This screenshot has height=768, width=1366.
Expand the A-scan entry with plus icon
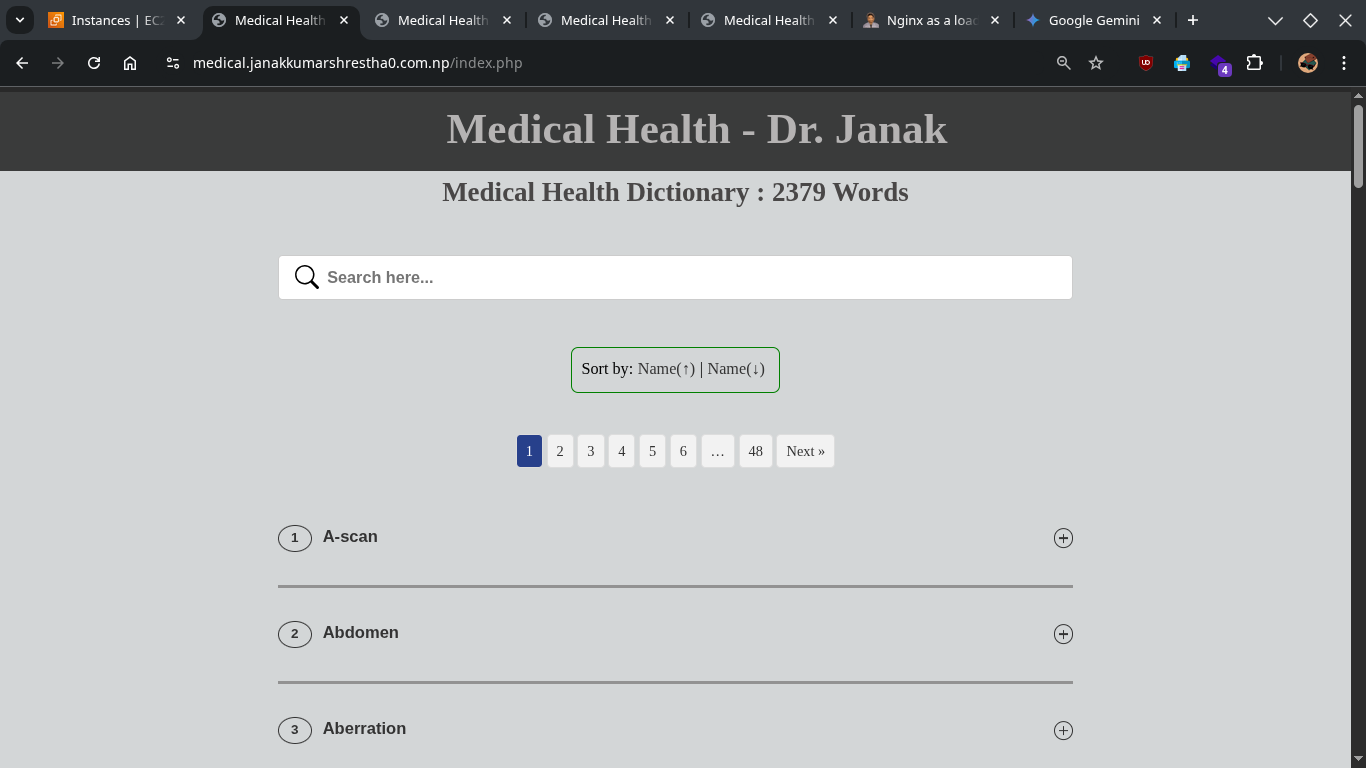click(1063, 538)
